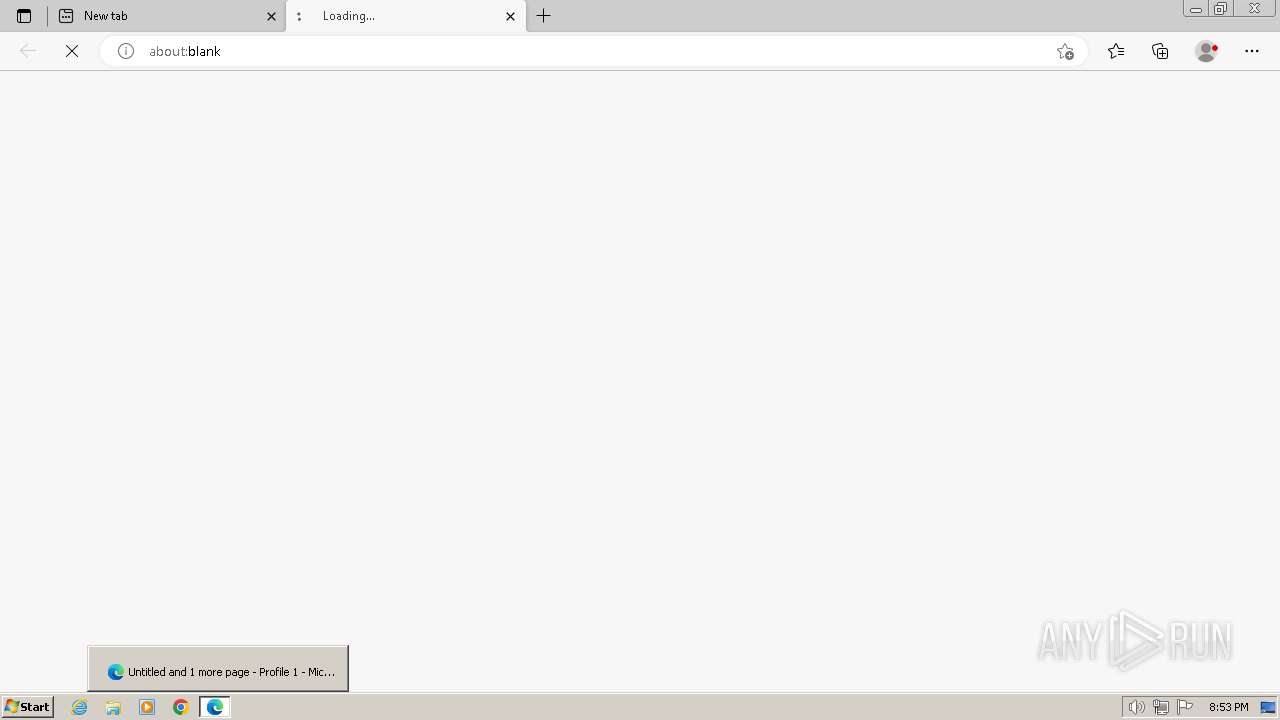Open a new tab with plus button
Viewport: 1280px width, 720px height.
tap(544, 16)
